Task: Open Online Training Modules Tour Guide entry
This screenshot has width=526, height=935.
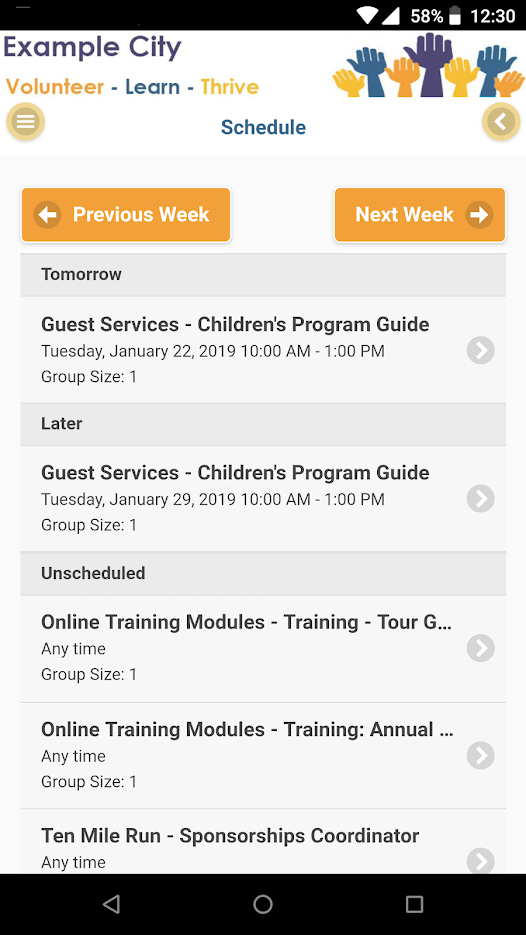Action: [263, 648]
